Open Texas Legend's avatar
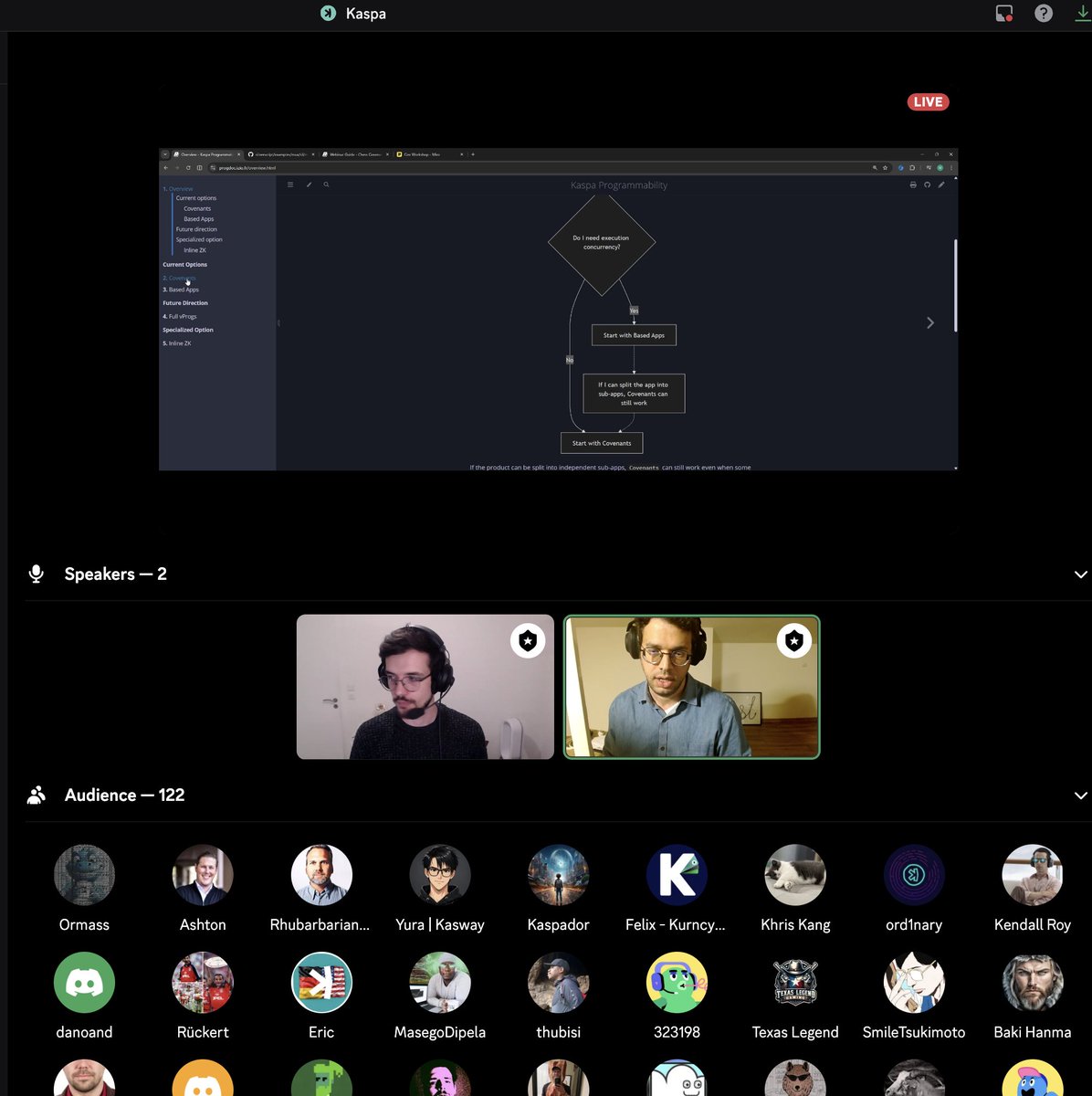 tap(795, 983)
